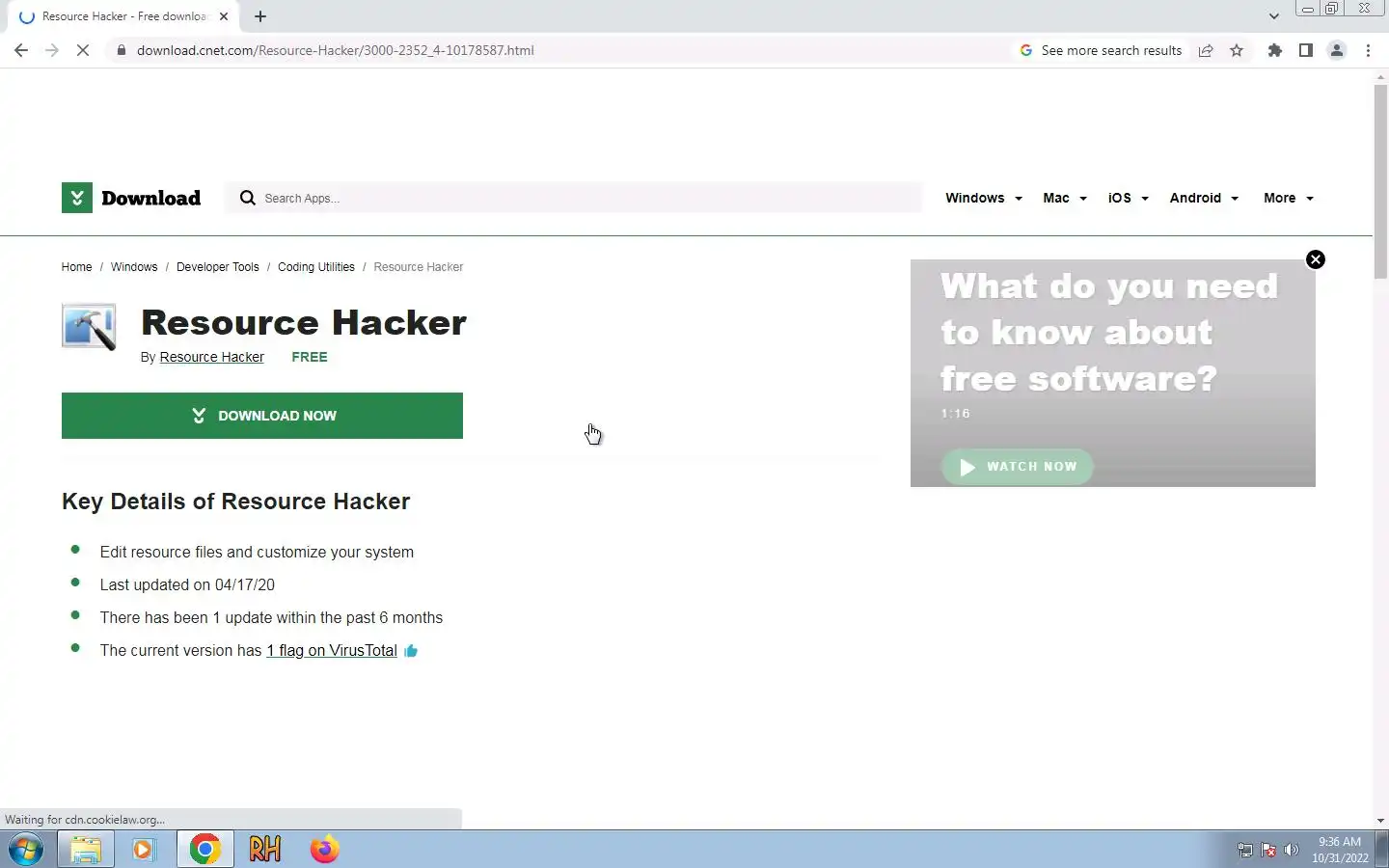Viewport: 1389px width, 868px height.
Task: Click the Resource Hacker developer link
Action: [211, 357]
